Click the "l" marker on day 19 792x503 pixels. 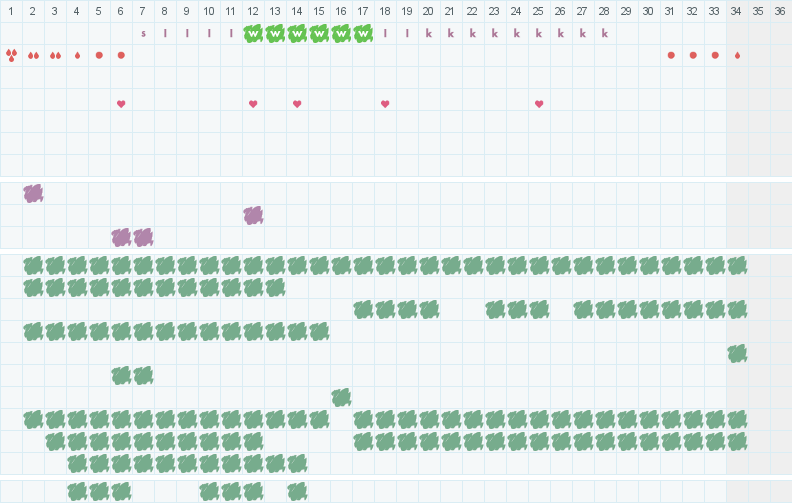pos(407,33)
